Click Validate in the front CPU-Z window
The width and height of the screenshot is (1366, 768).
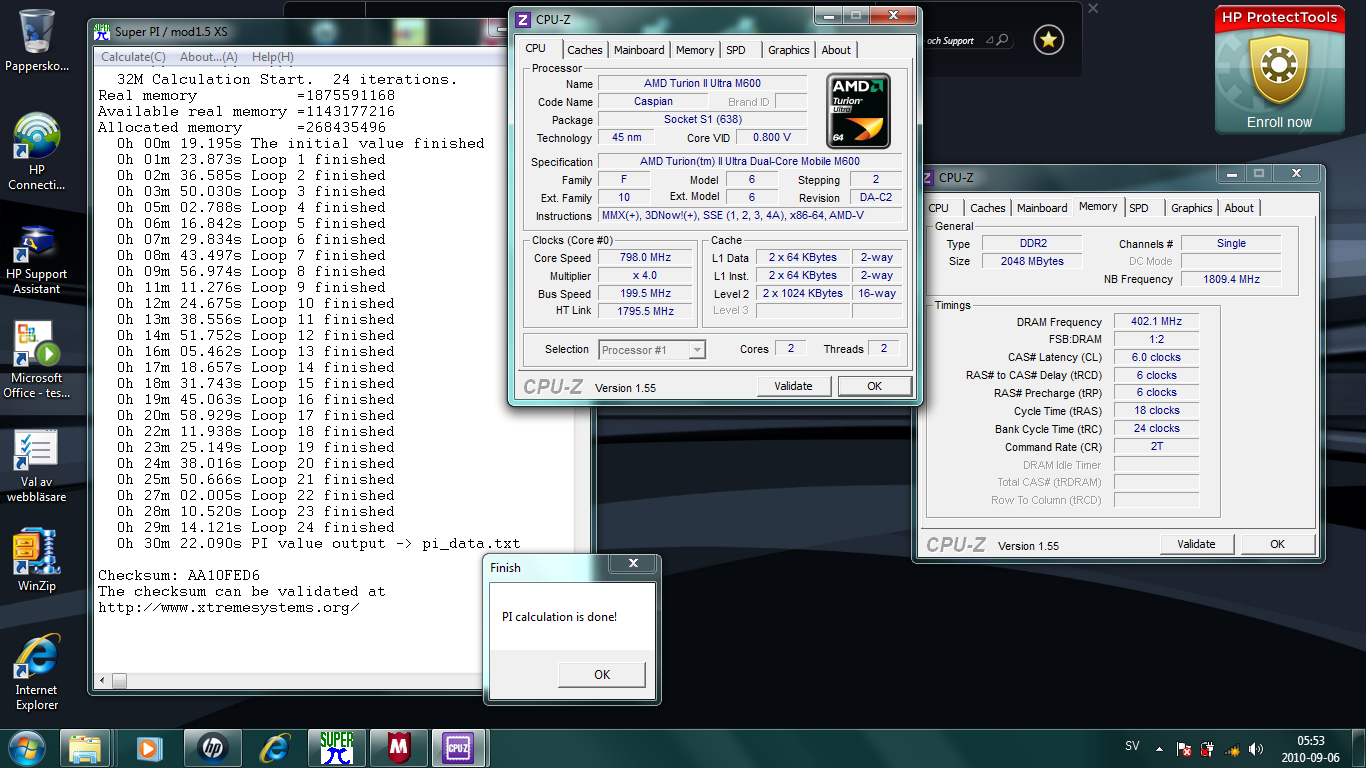point(794,386)
